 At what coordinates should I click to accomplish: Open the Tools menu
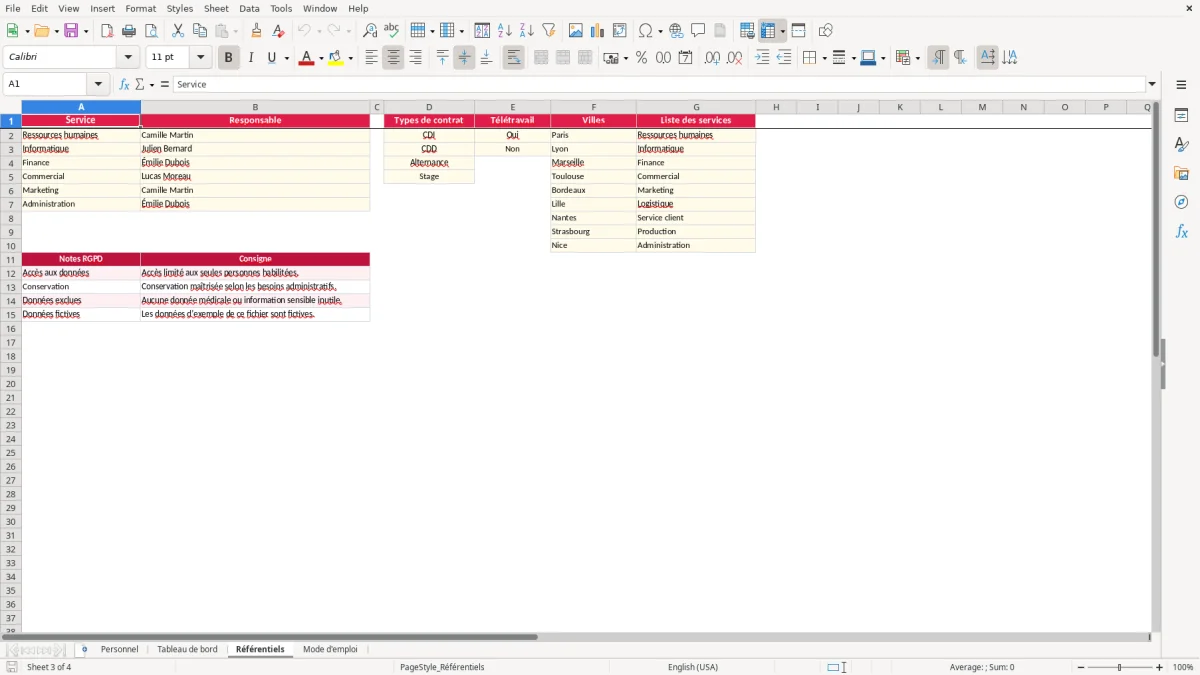[x=281, y=8]
